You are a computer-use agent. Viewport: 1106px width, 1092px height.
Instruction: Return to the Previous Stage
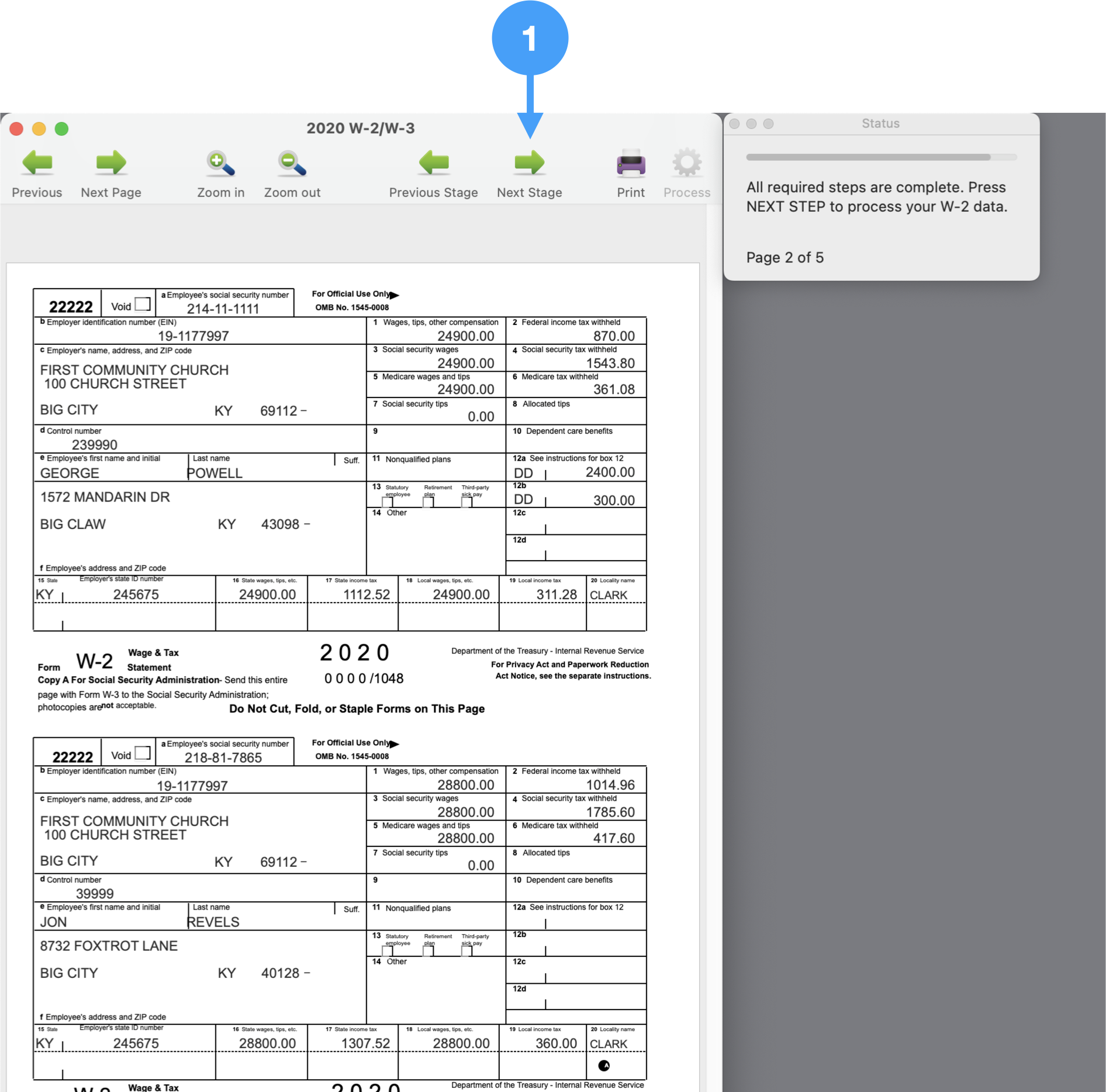[x=433, y=164]
